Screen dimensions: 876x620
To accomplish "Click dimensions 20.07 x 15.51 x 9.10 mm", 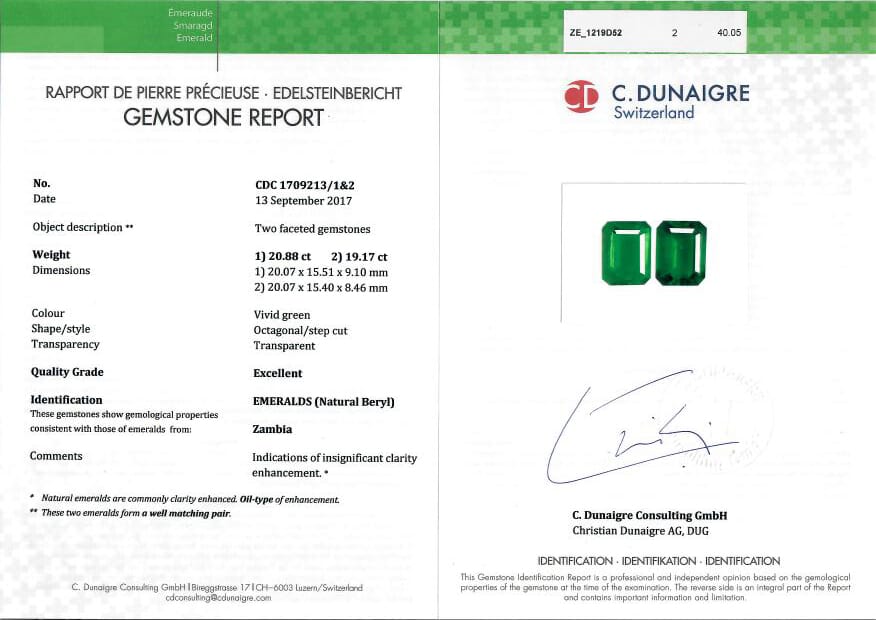I will point(321,272).
